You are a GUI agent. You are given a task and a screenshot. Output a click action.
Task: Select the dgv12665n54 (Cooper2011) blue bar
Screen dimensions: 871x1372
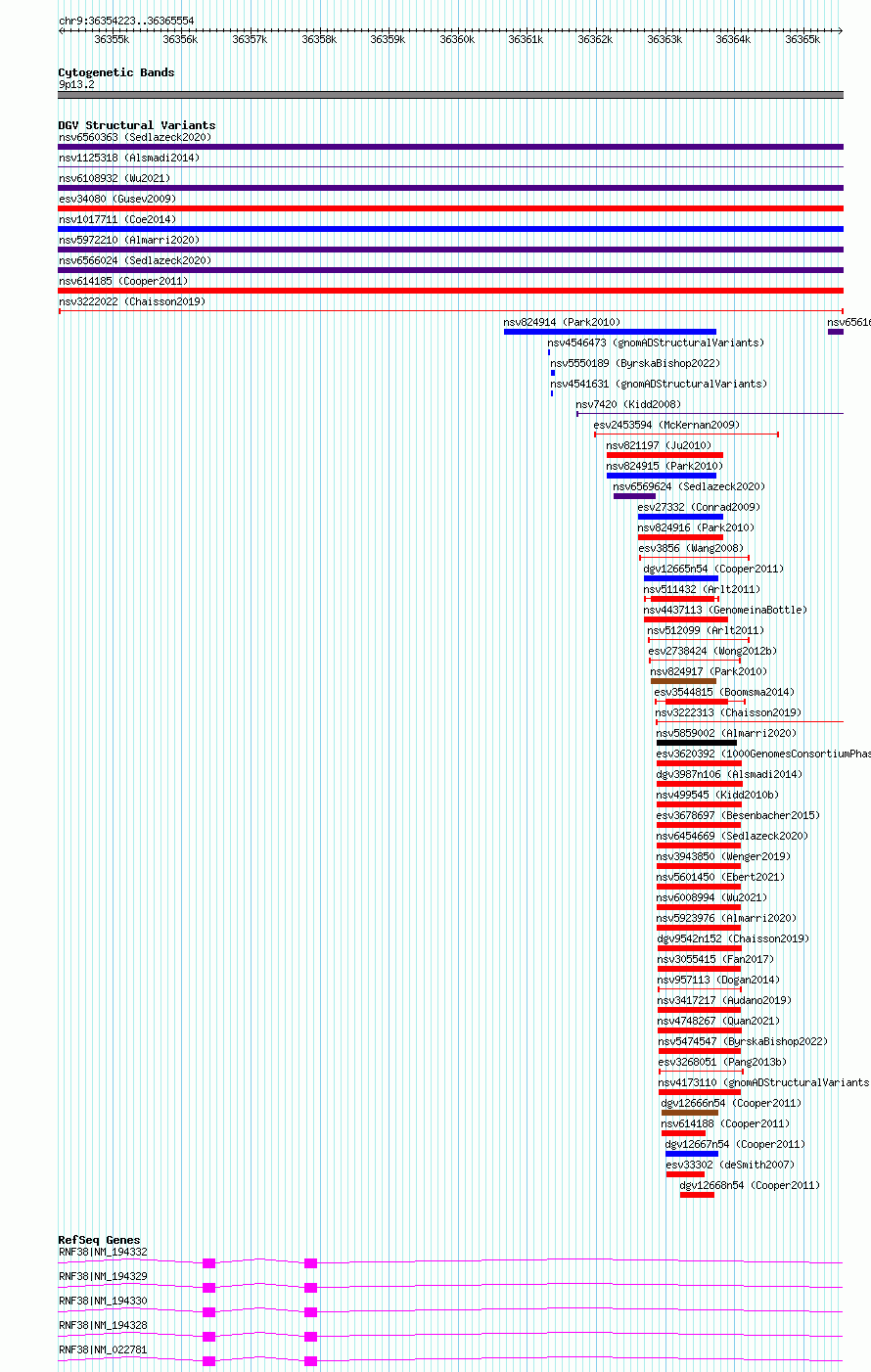pos(680,578)
